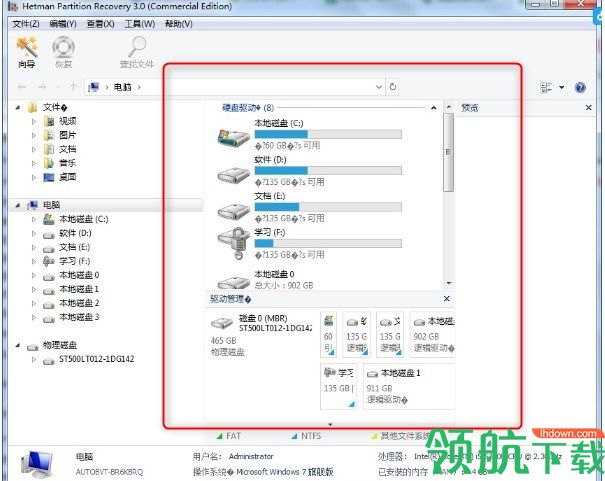Viewport: 605px width, 481px height.
Task: Expand ST500LT012-1DG142 tree node
Action: pyautogui.click(x=34, y=359)
